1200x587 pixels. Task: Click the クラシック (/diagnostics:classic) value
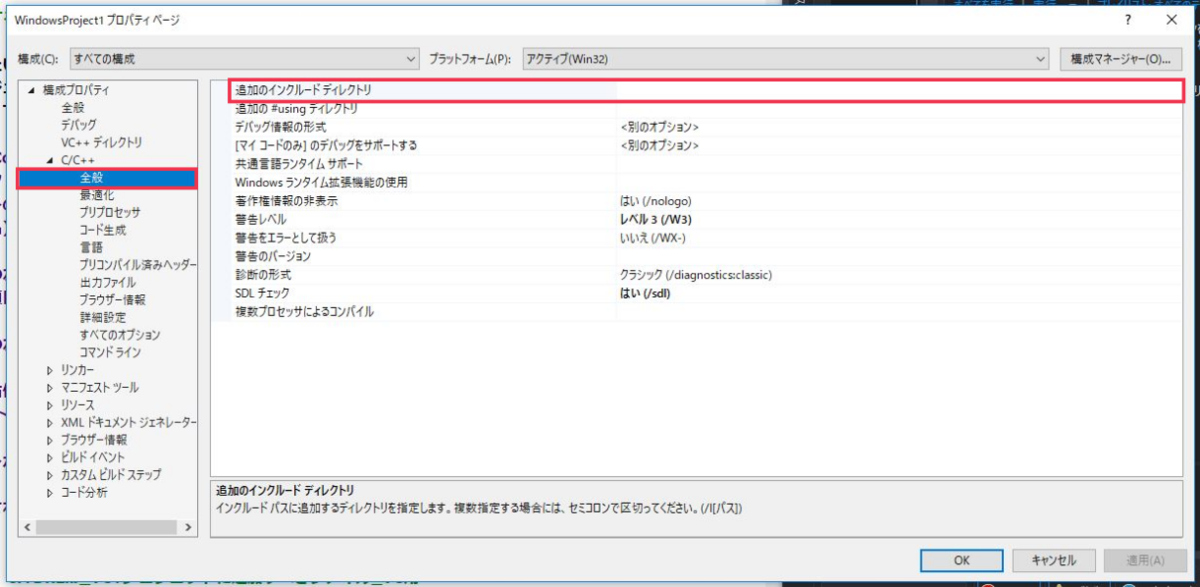tap(695, 275)
